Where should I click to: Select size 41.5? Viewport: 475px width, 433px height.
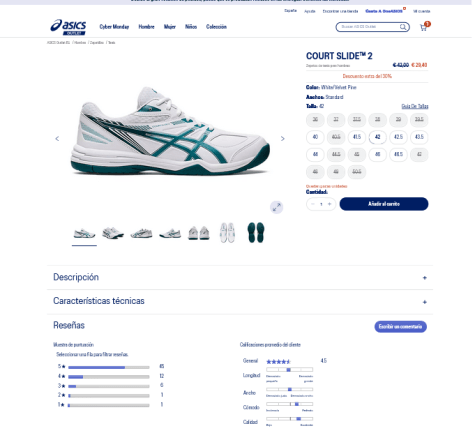(357, 137)
